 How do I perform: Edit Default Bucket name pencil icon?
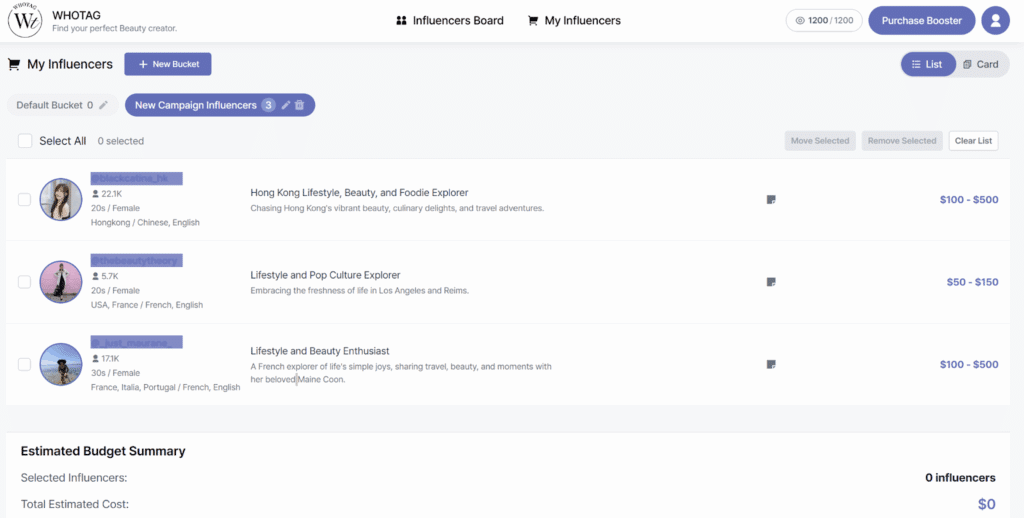tap(103, 105)
